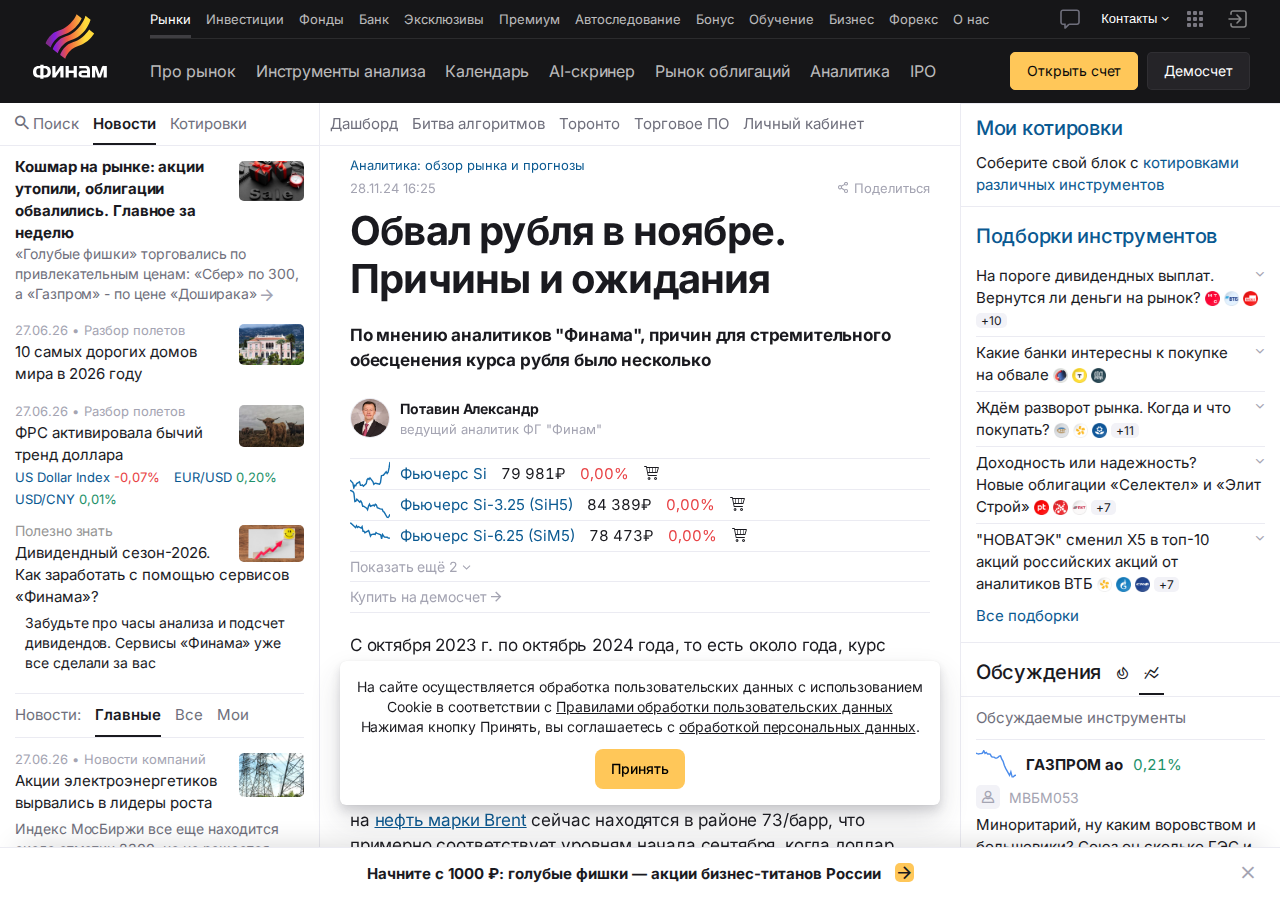Click the Демосчет button

(x=1198, y=71)
